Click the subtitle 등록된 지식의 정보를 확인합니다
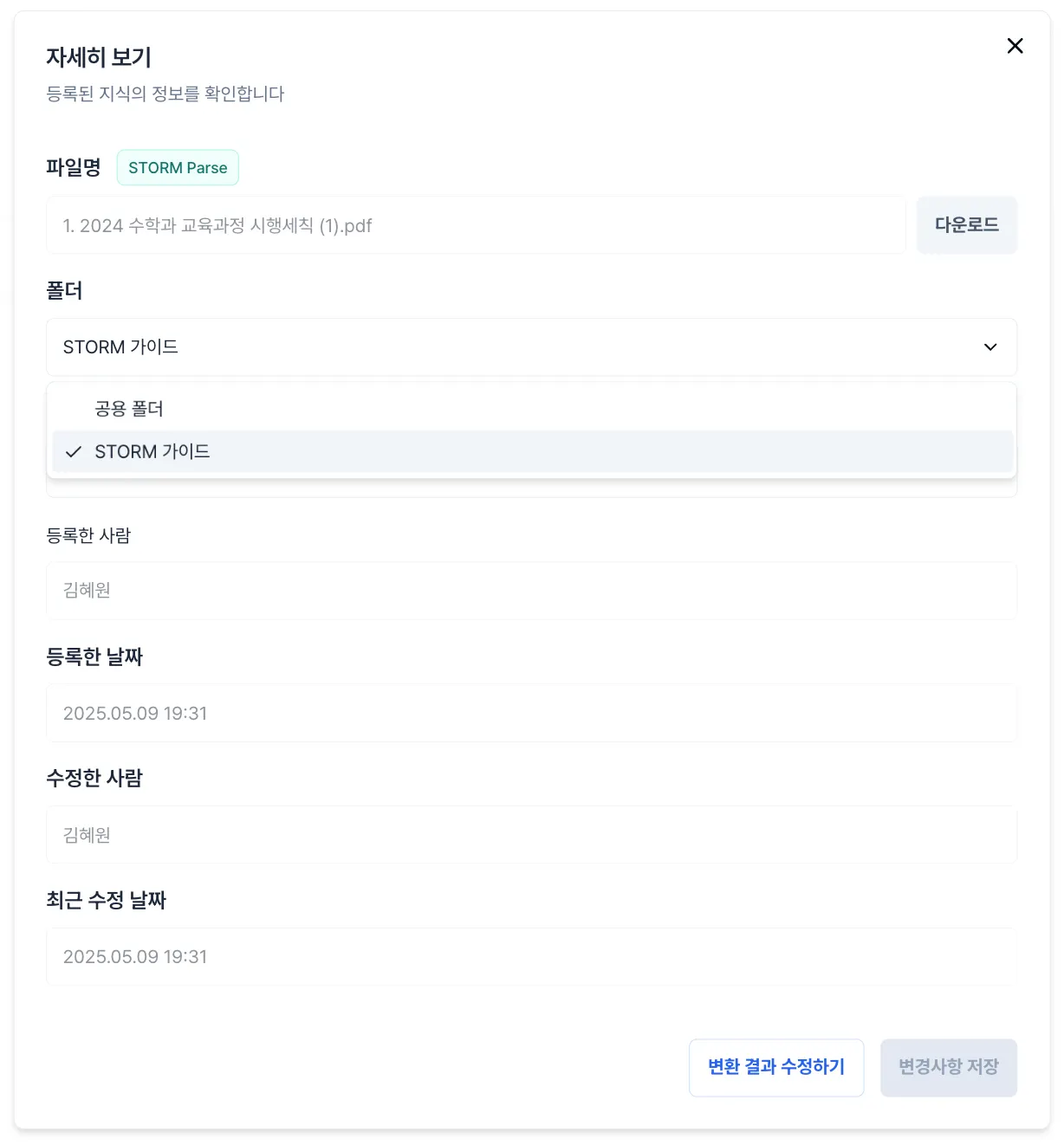This screenshot has width=1064, height=1145. 165,94
